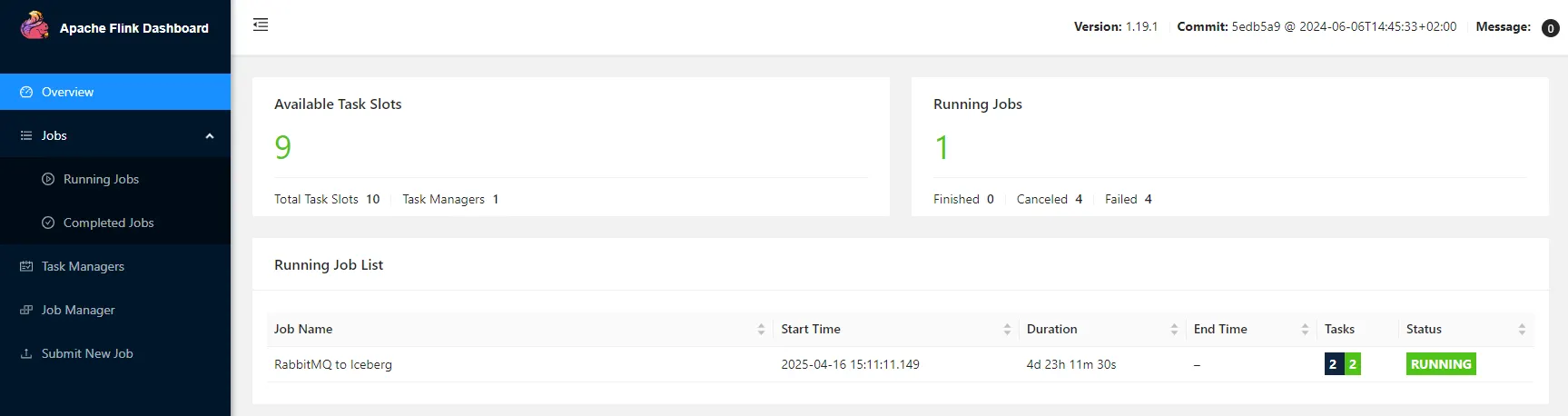Click the Task Managers icon in the sidebar
The width and height of the screenshot is (1568, 416).
pos(26,266)
